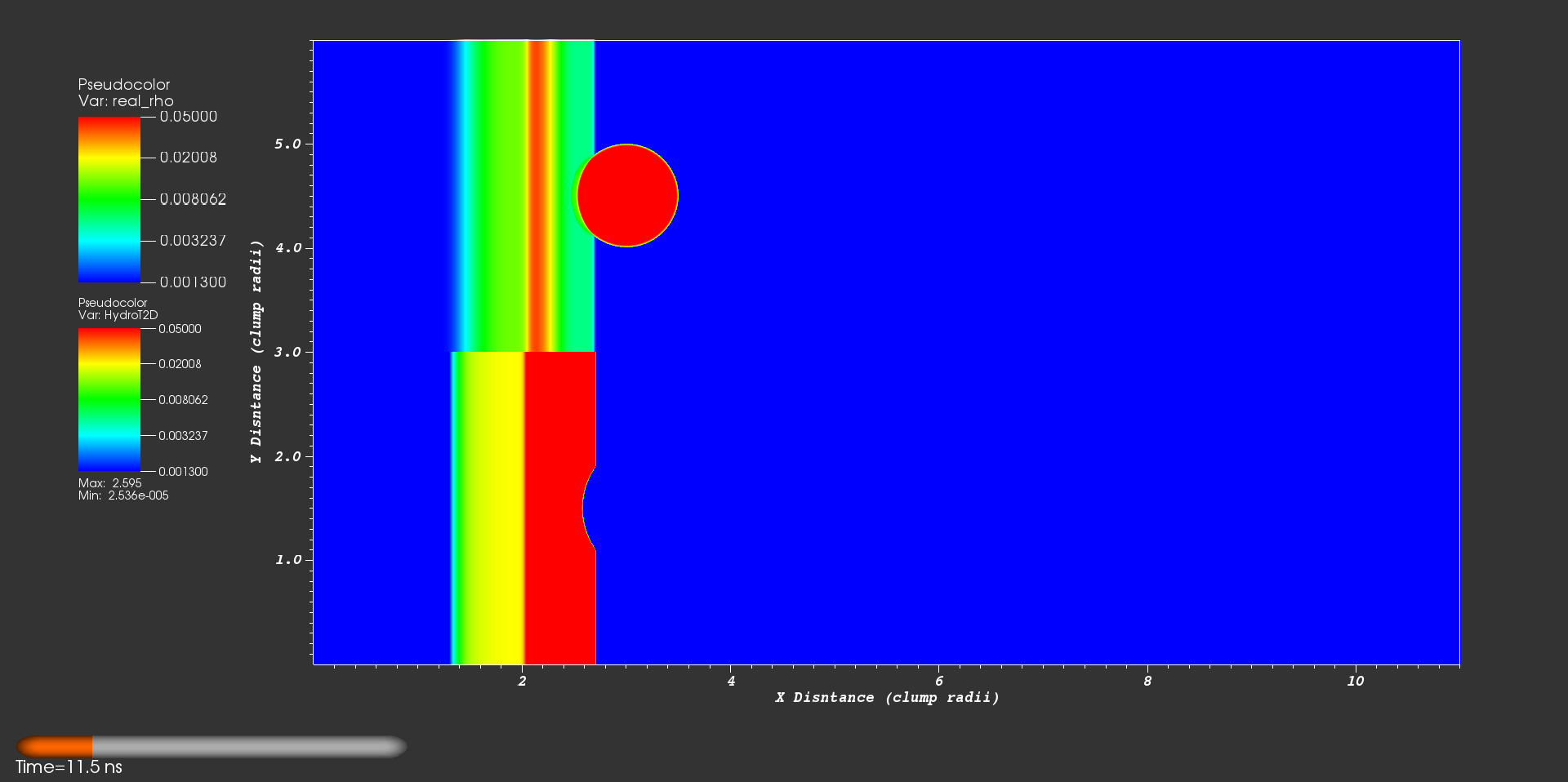
Task: Click the 0.02008 tick of real_rho legend
Action: (x=189, y=158)
